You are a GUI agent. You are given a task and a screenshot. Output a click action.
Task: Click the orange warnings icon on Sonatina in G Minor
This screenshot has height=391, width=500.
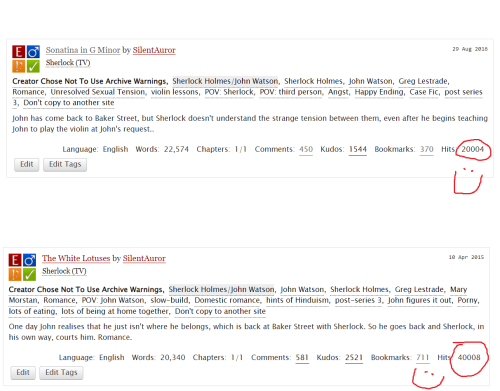point(19,66)
